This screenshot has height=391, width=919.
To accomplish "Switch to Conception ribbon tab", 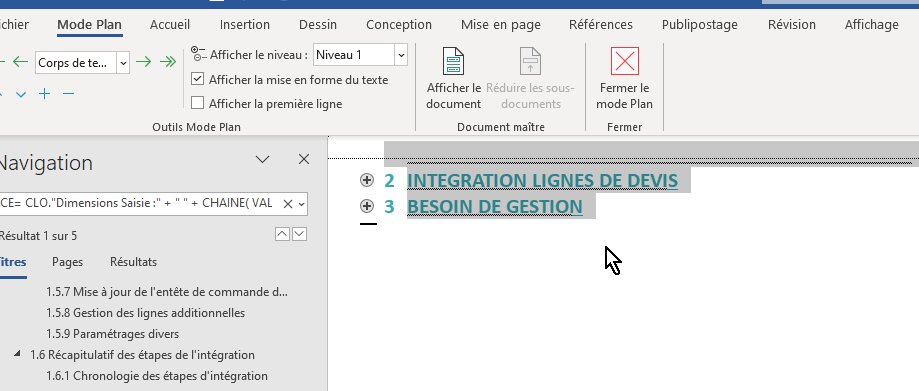I will pos(399,25).
